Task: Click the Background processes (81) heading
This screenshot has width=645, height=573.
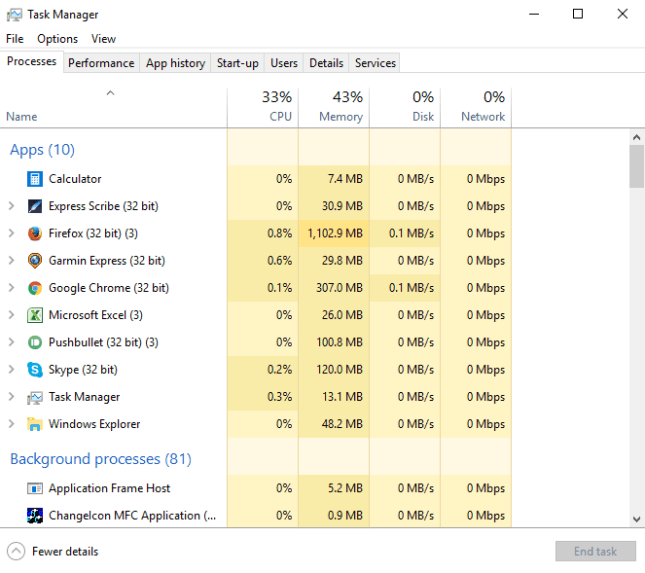Action: coord(101,459)
